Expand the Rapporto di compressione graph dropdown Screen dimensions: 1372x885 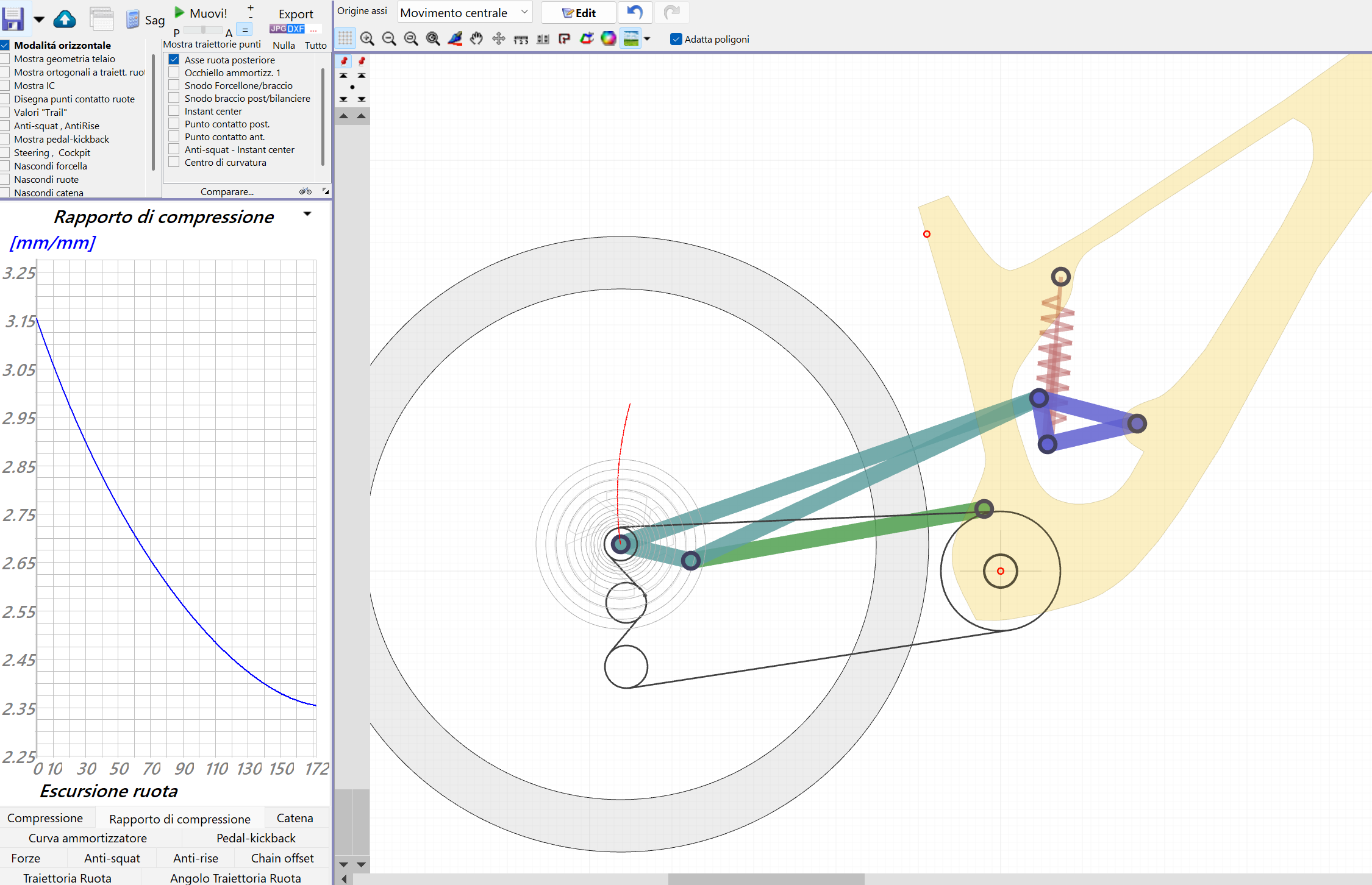click(x=307, y=214)
